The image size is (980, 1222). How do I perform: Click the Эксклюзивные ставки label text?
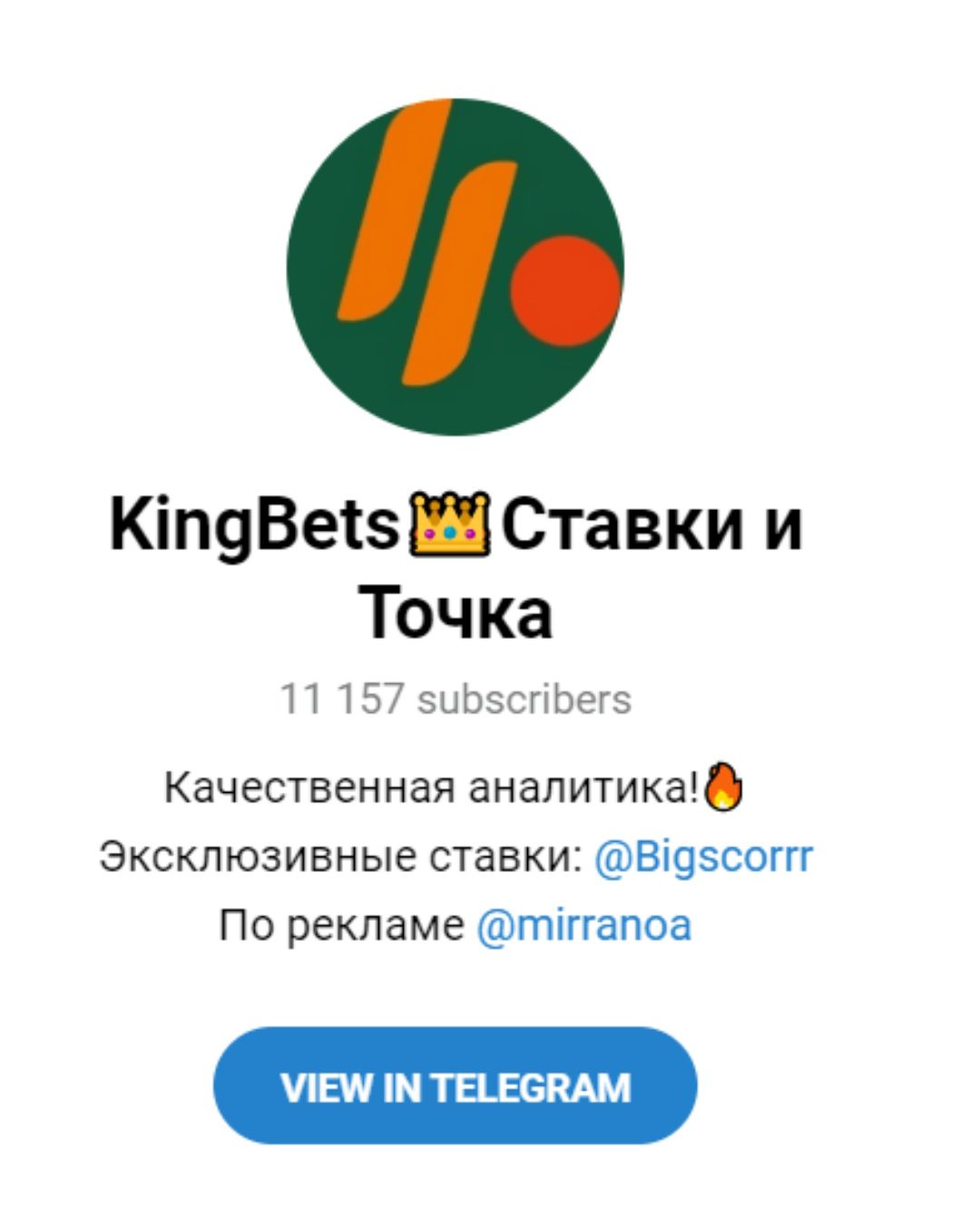pyautogui.click(x=341, y=856)
